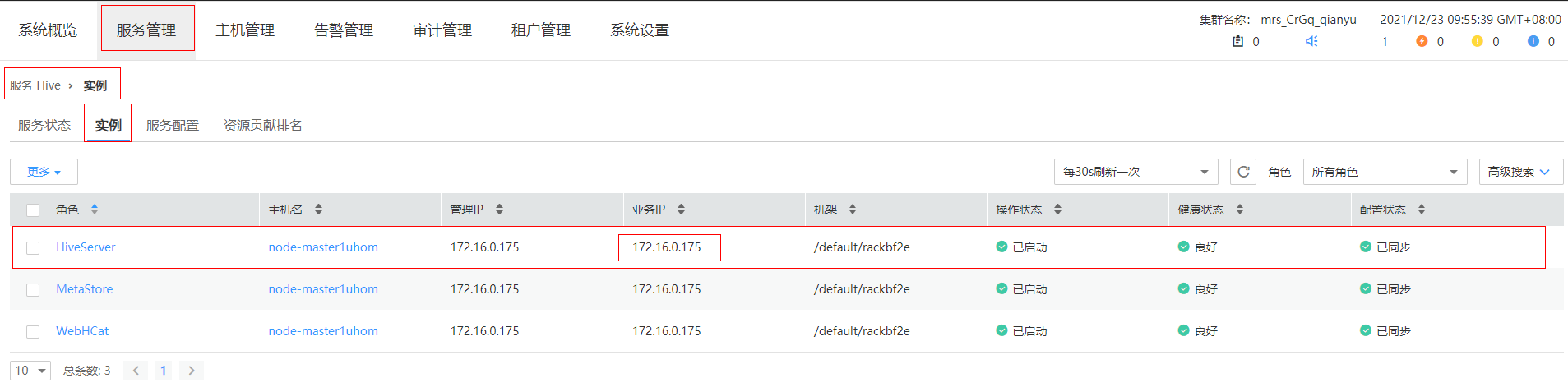Click the blue info alarm icon
Image resolution: width=1568 pixels, height=392 pixels.
(x=1533, y=41)
